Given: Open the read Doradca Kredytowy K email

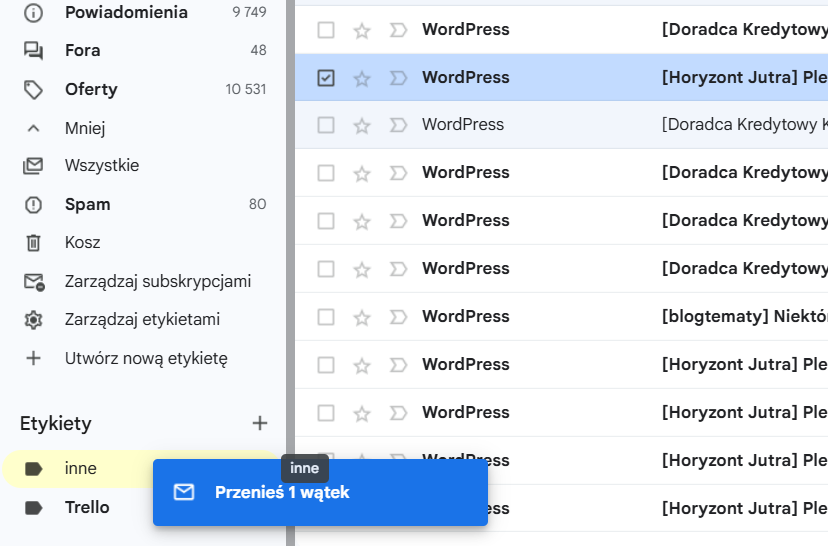Looking at the screenshot, I should pyautogui.click(x=561, y=125).
